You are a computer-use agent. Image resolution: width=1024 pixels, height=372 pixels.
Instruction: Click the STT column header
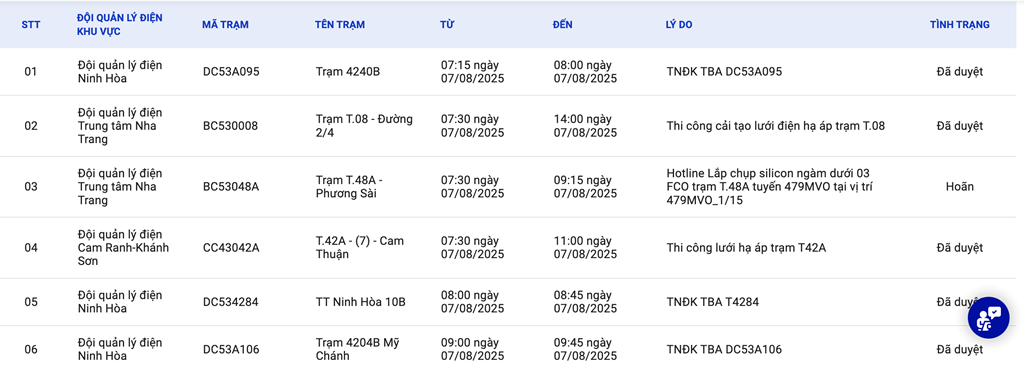click(x=30, y=25)
